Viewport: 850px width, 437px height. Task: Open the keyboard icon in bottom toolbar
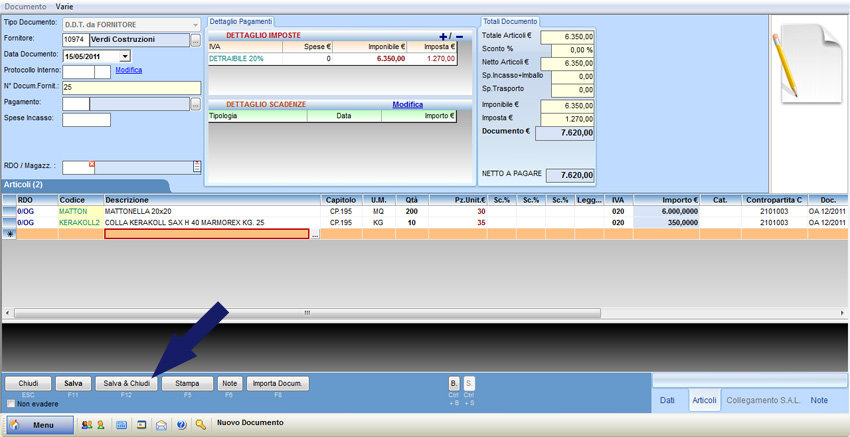[x=122, y=425]
